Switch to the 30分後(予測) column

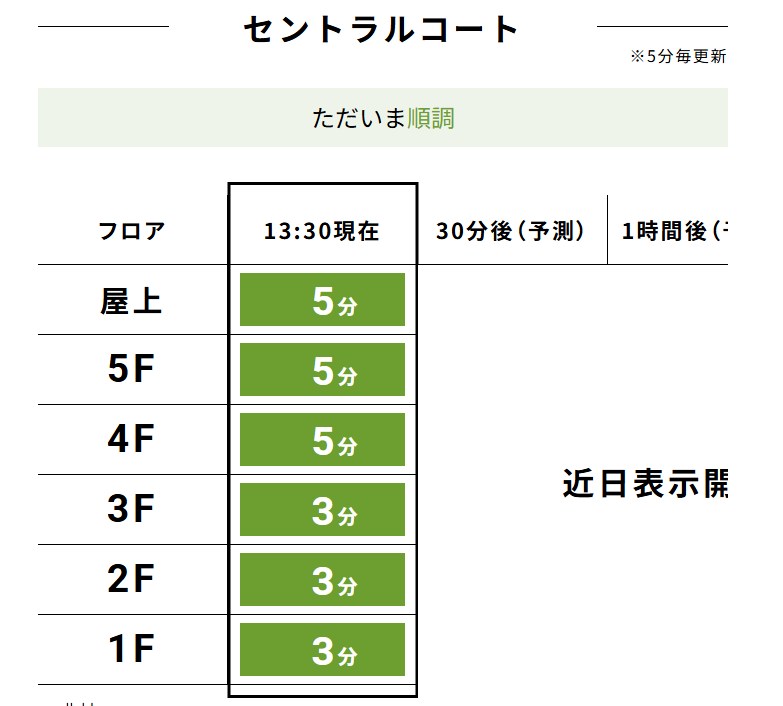[511, 231]
